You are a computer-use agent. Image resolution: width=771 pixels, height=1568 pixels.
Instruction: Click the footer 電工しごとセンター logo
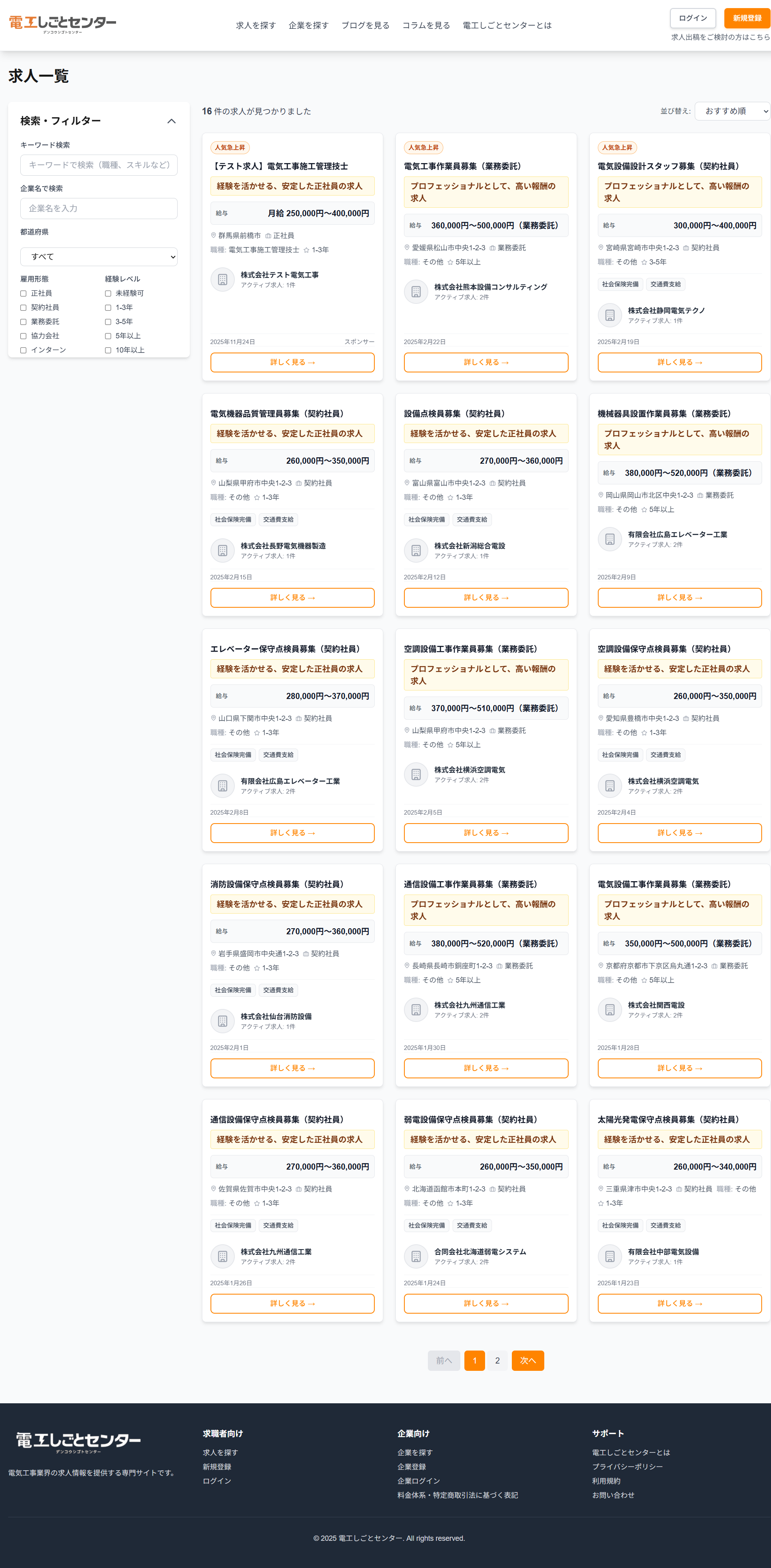[x=78, y=1441]
